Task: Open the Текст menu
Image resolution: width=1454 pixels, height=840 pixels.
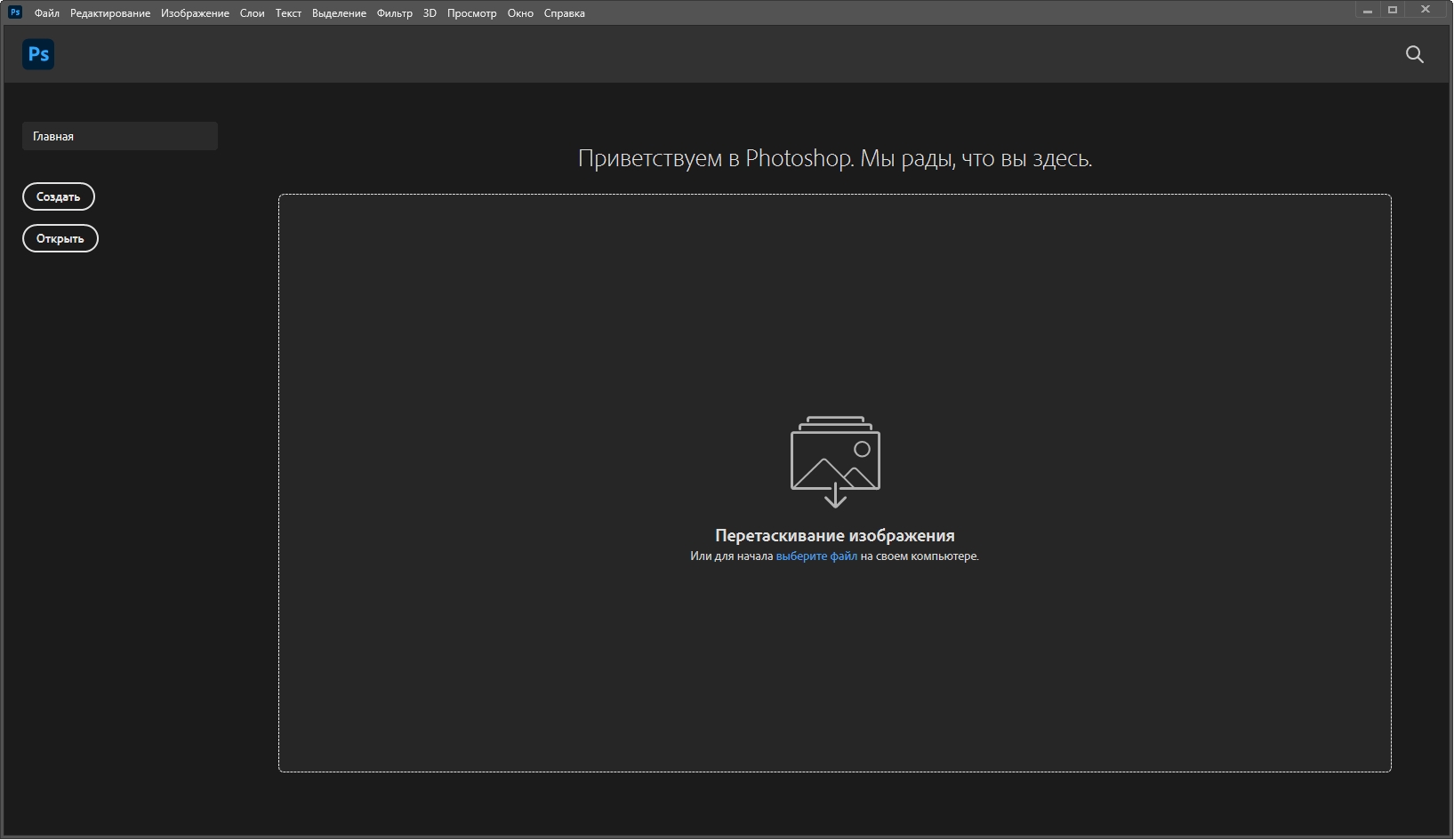Action: pos(288,13)
